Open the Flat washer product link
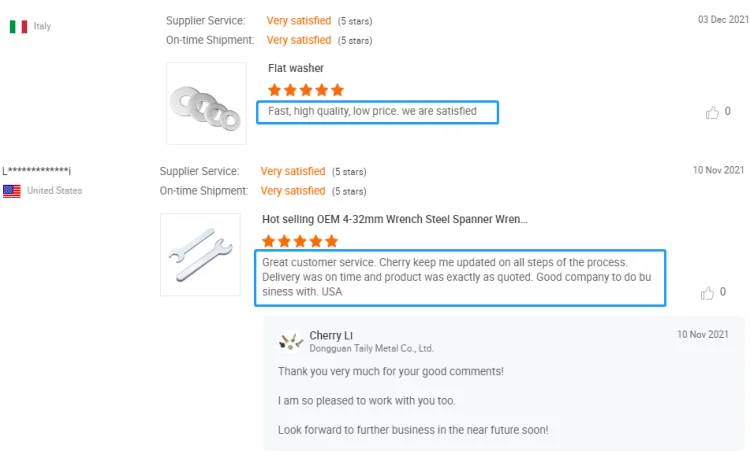 coord(296,69)
